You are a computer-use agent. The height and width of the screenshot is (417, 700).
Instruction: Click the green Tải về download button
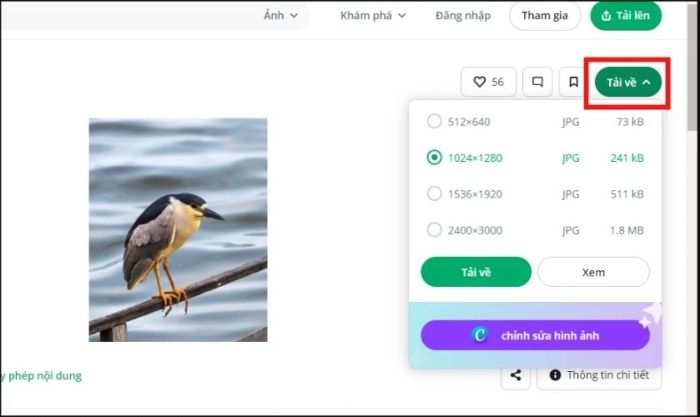[x=476, y=272]
